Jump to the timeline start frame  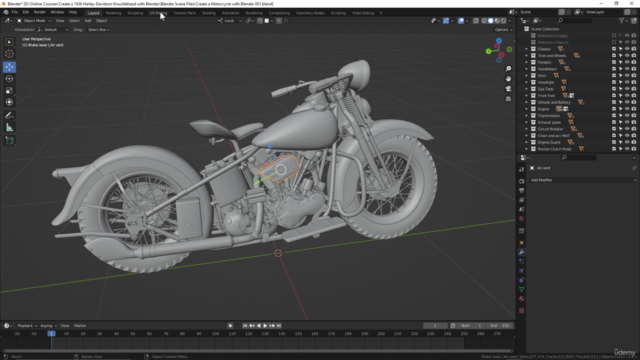coord(245,326)
